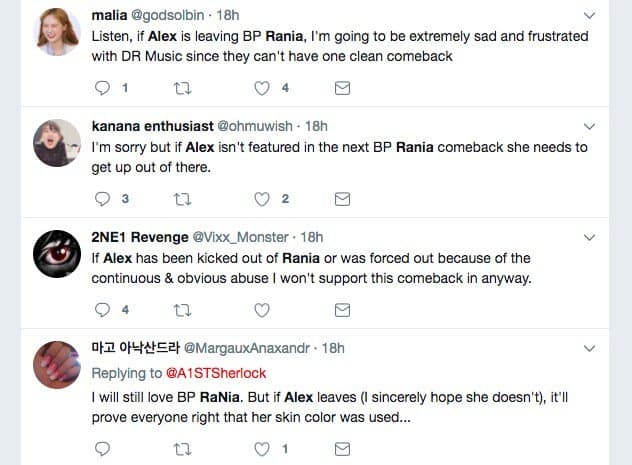Retweet malia's tweet about DR Music
This screenshot has width=632, height=465.
(x=181, y=88)
